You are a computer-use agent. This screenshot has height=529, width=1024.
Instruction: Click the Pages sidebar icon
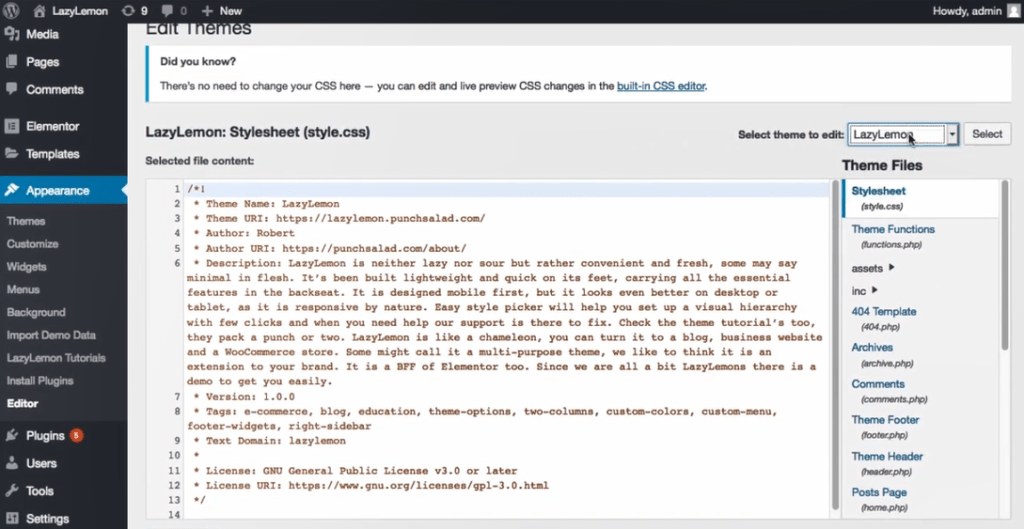12,62
